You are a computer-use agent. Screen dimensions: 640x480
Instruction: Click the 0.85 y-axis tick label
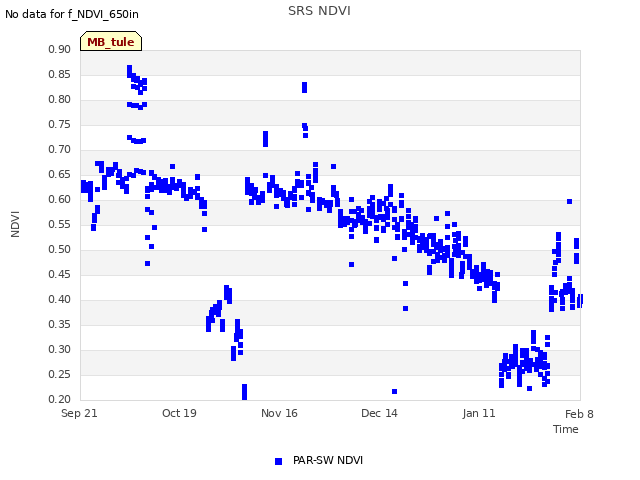point(59,74)
